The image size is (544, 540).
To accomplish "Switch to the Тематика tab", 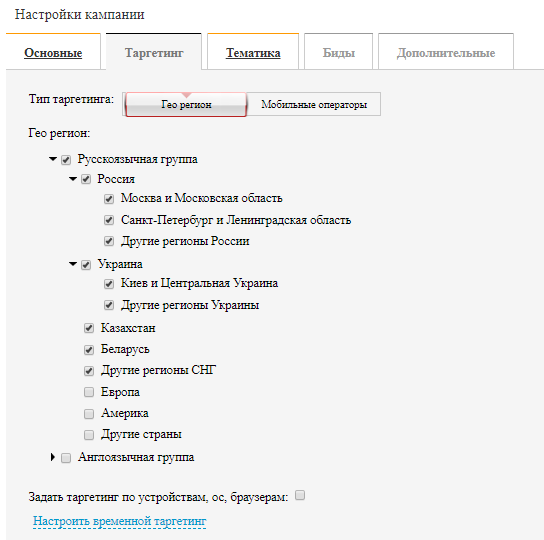I will (253, 53).
